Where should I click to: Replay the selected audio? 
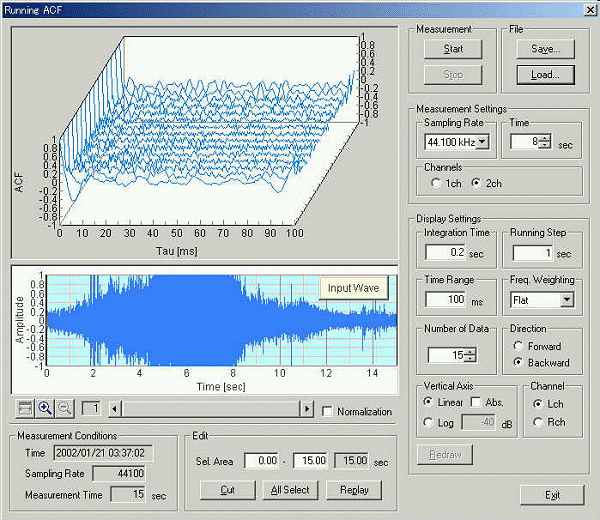tap(354, 490)
